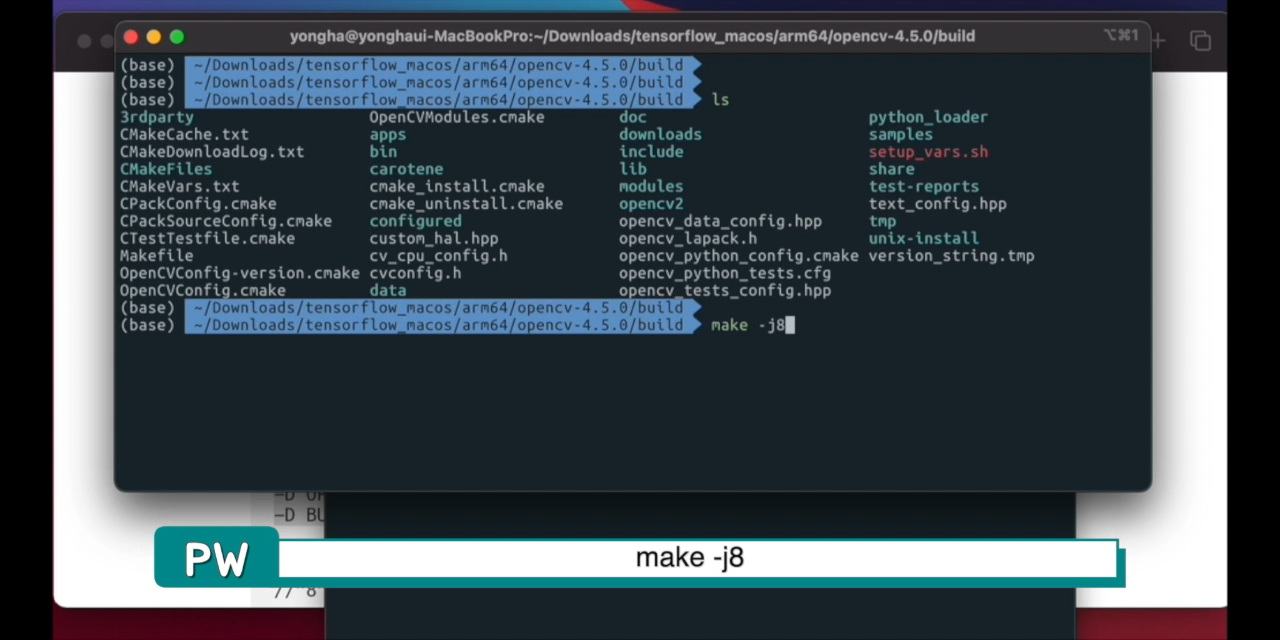This screenshot has height=640, width=1280.
Task: Click the yellow minimize button of terminal
Action: (153, 37)
